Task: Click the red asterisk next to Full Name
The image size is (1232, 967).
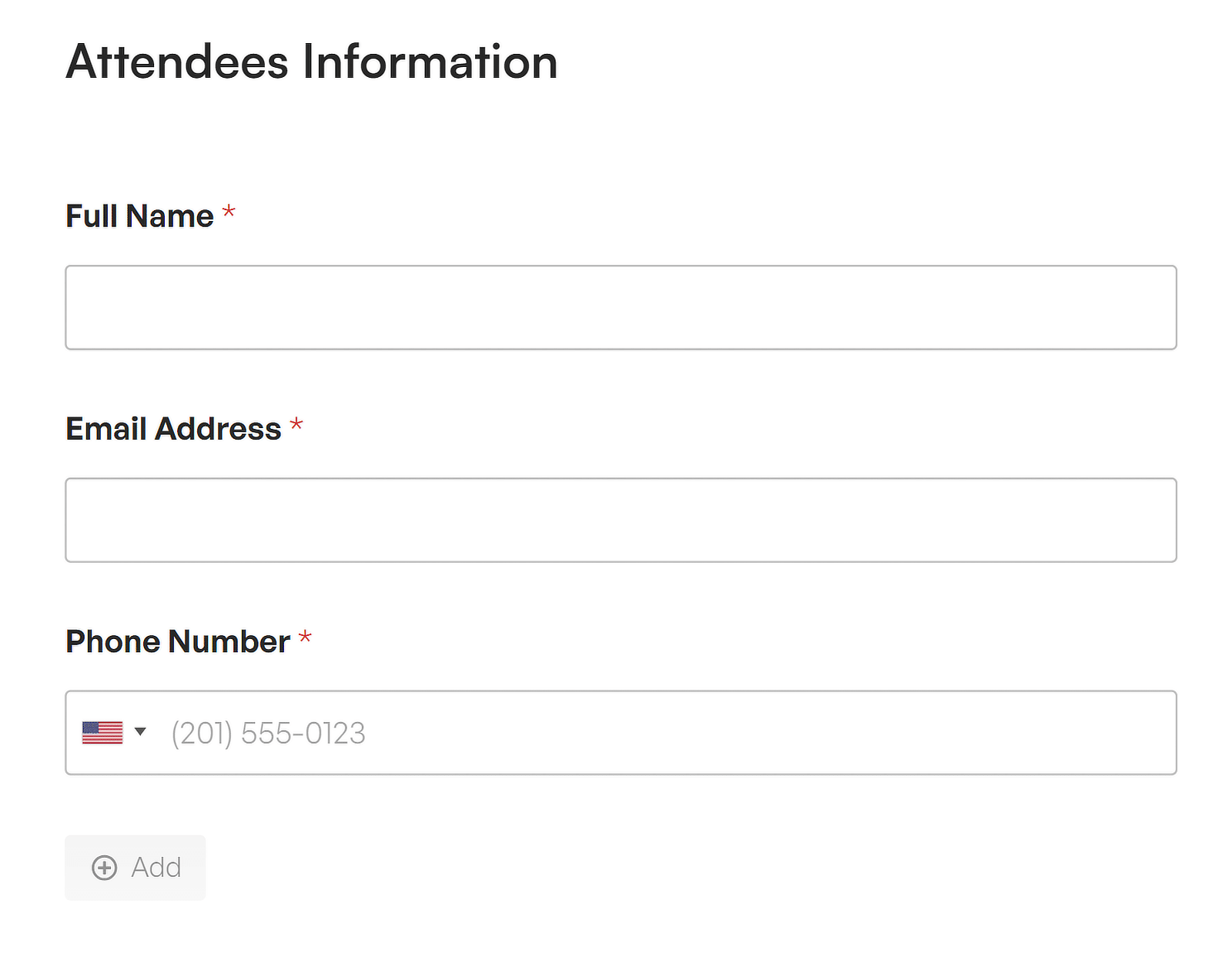Action: click(x=229, y=214)
